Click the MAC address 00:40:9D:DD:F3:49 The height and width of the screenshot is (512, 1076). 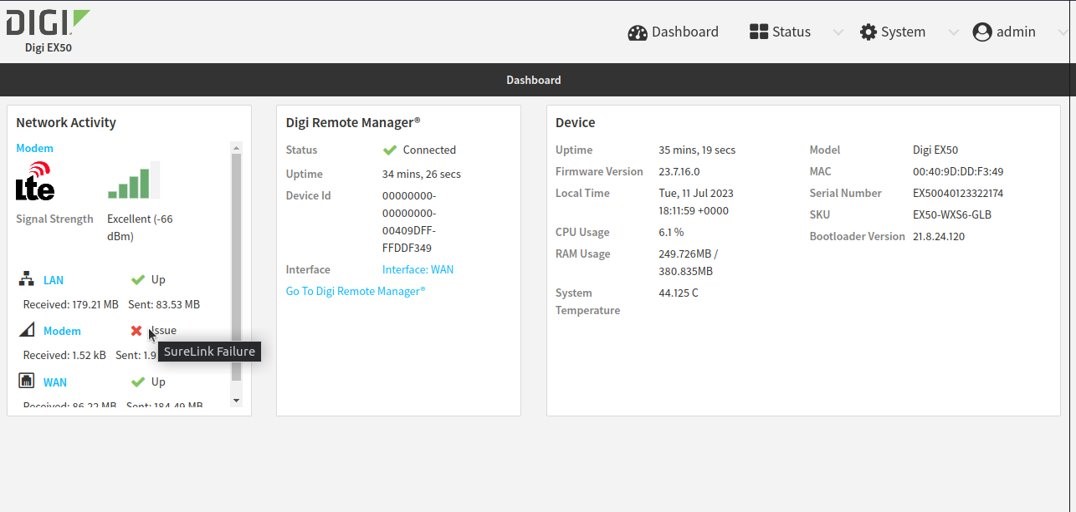[x=958, y=172]
